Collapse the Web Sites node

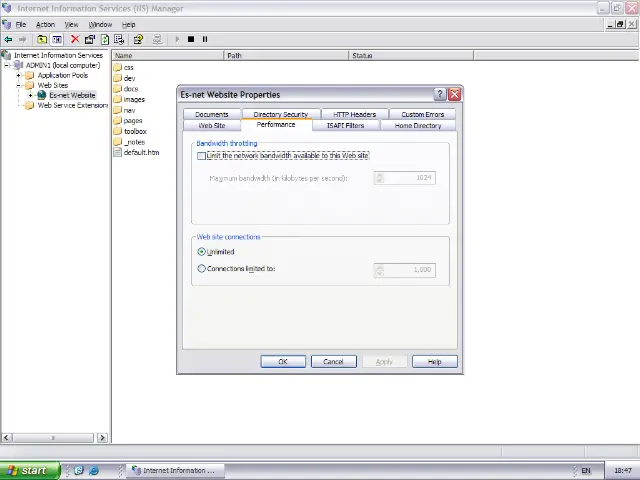tap(18, 85)
